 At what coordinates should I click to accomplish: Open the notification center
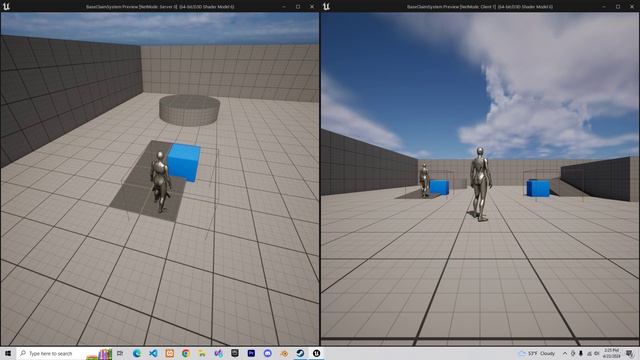click(630, 353)
